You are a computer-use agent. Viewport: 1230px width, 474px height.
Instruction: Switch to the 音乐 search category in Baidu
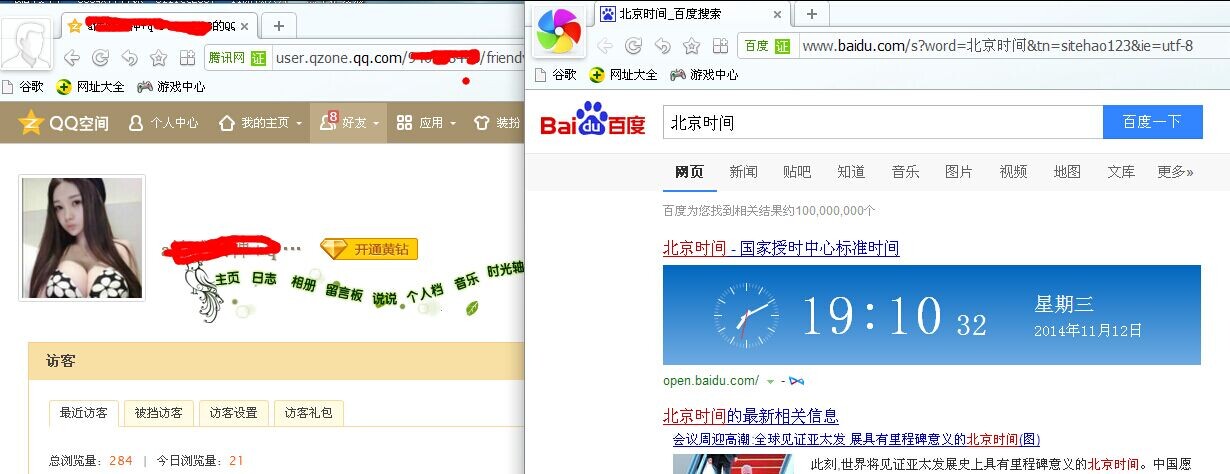(905, 172)
